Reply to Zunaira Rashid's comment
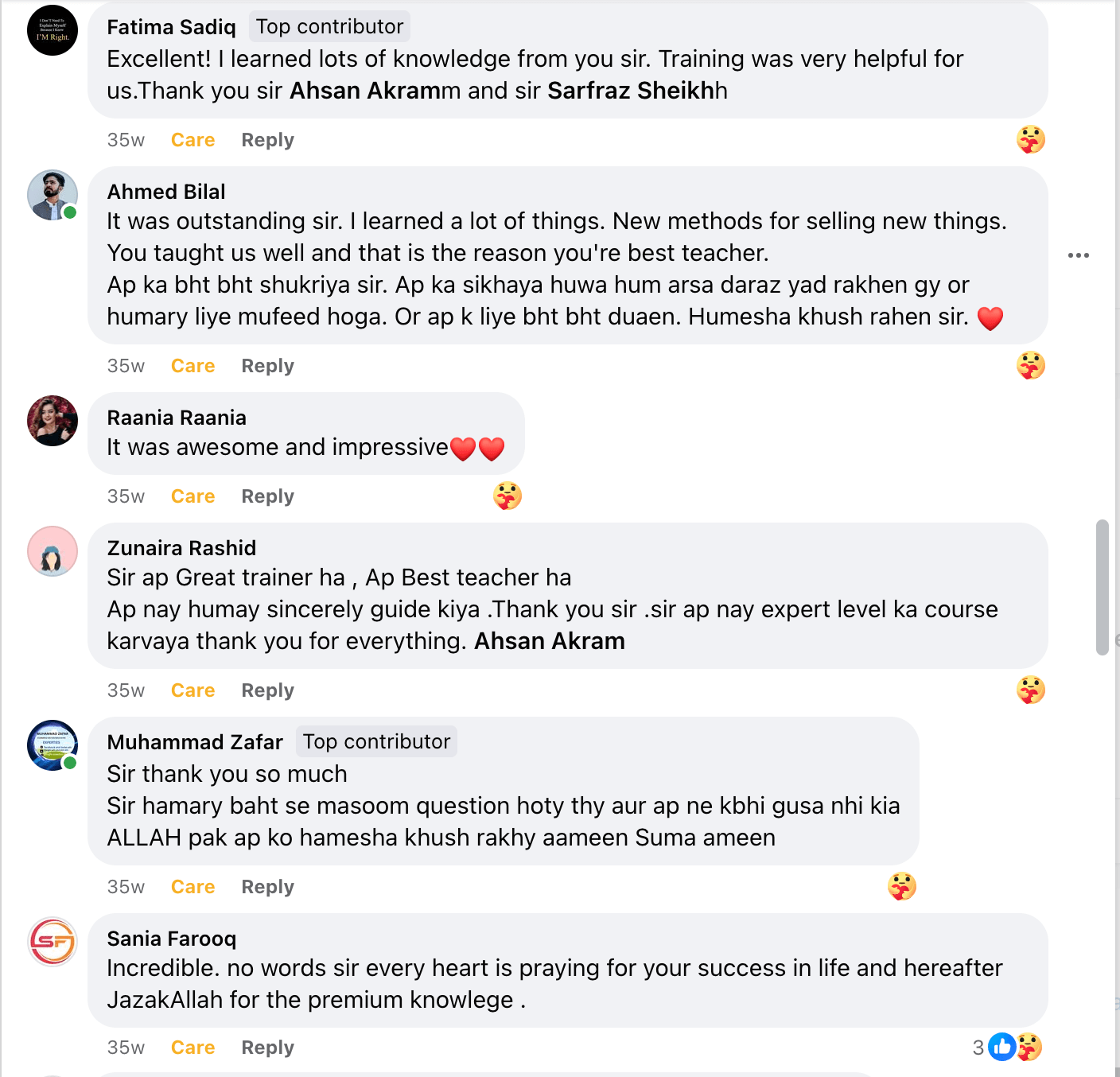The height and width of the screenshot is (1077, 1120). click(x=267, y=690)
